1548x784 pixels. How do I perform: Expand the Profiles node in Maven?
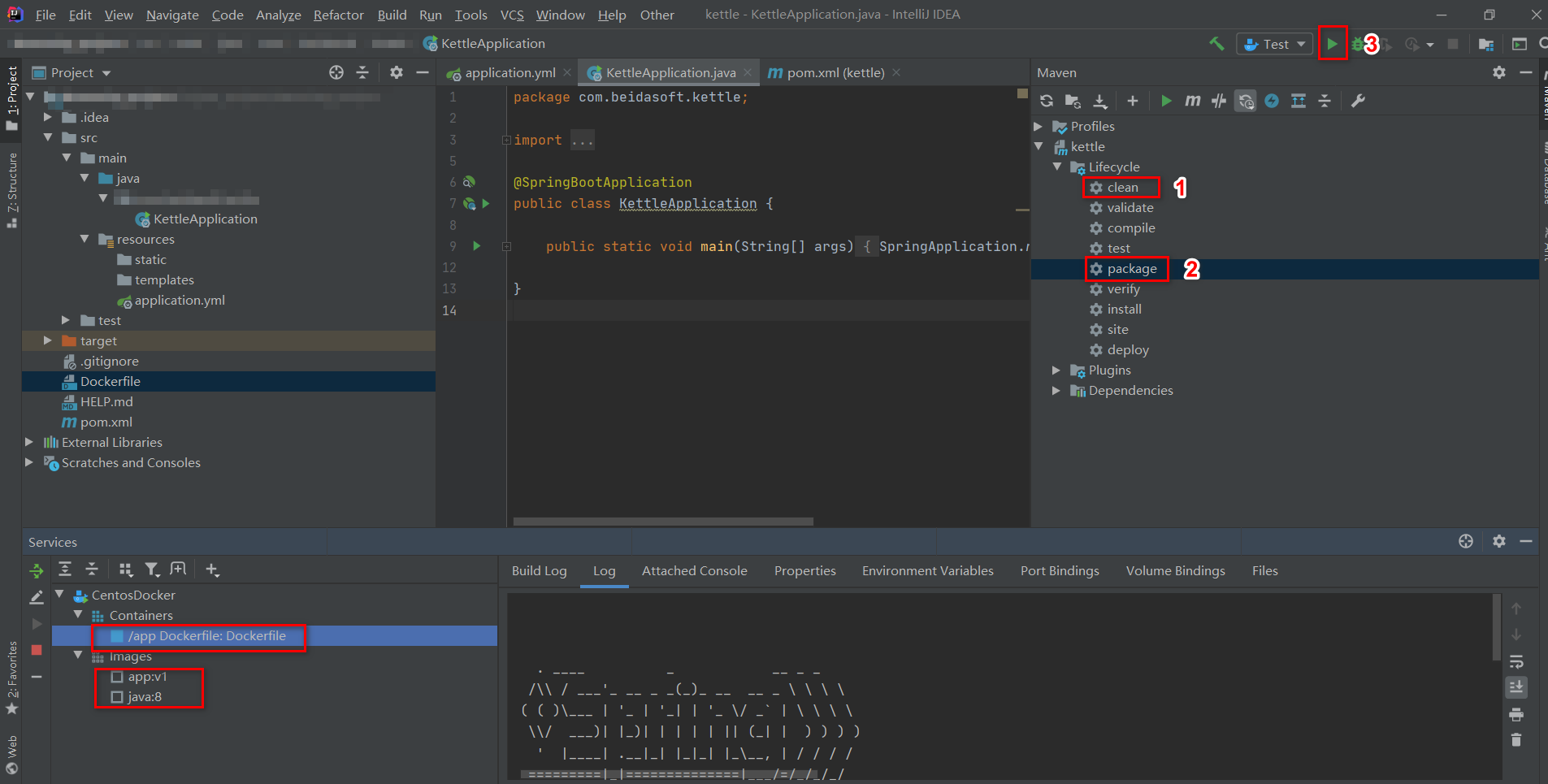(x=1039, y=127)
